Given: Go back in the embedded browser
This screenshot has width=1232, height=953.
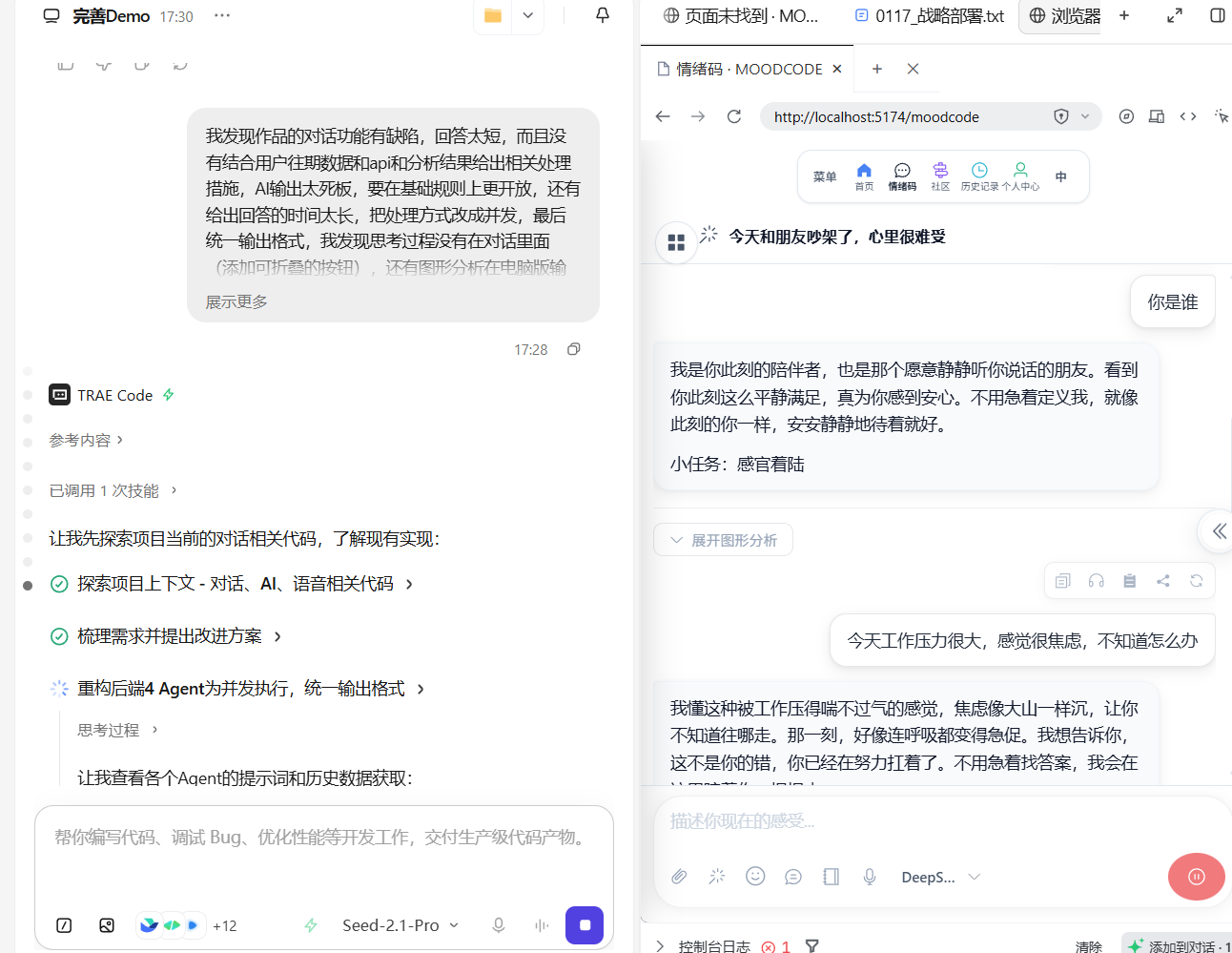Looking at the screenshot, I should [663, 116].
